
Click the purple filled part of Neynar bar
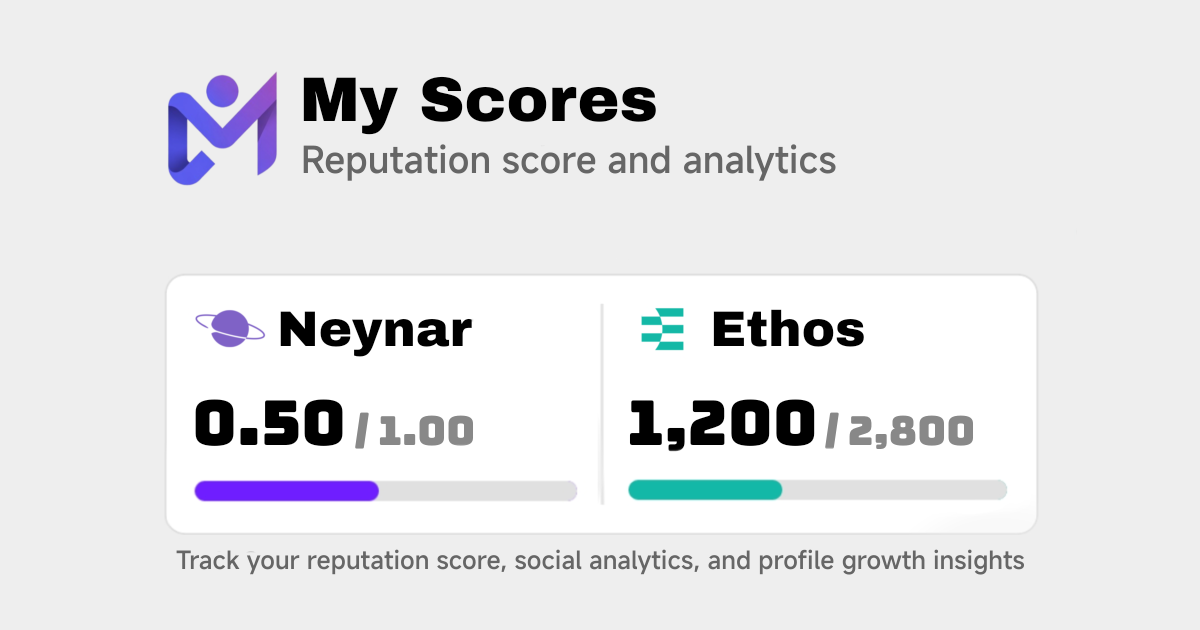tap(287, 491)
